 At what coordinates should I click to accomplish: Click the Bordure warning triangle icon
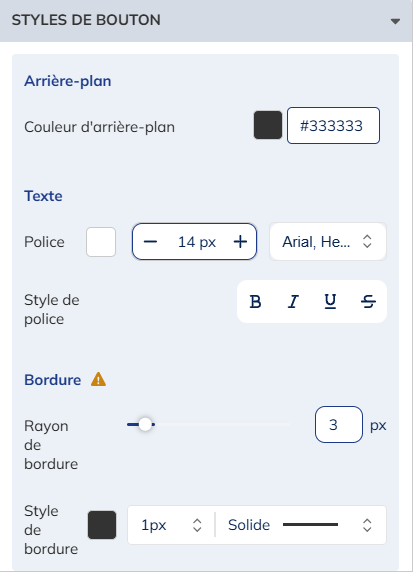pyautogui.click(x=99, y=379)
